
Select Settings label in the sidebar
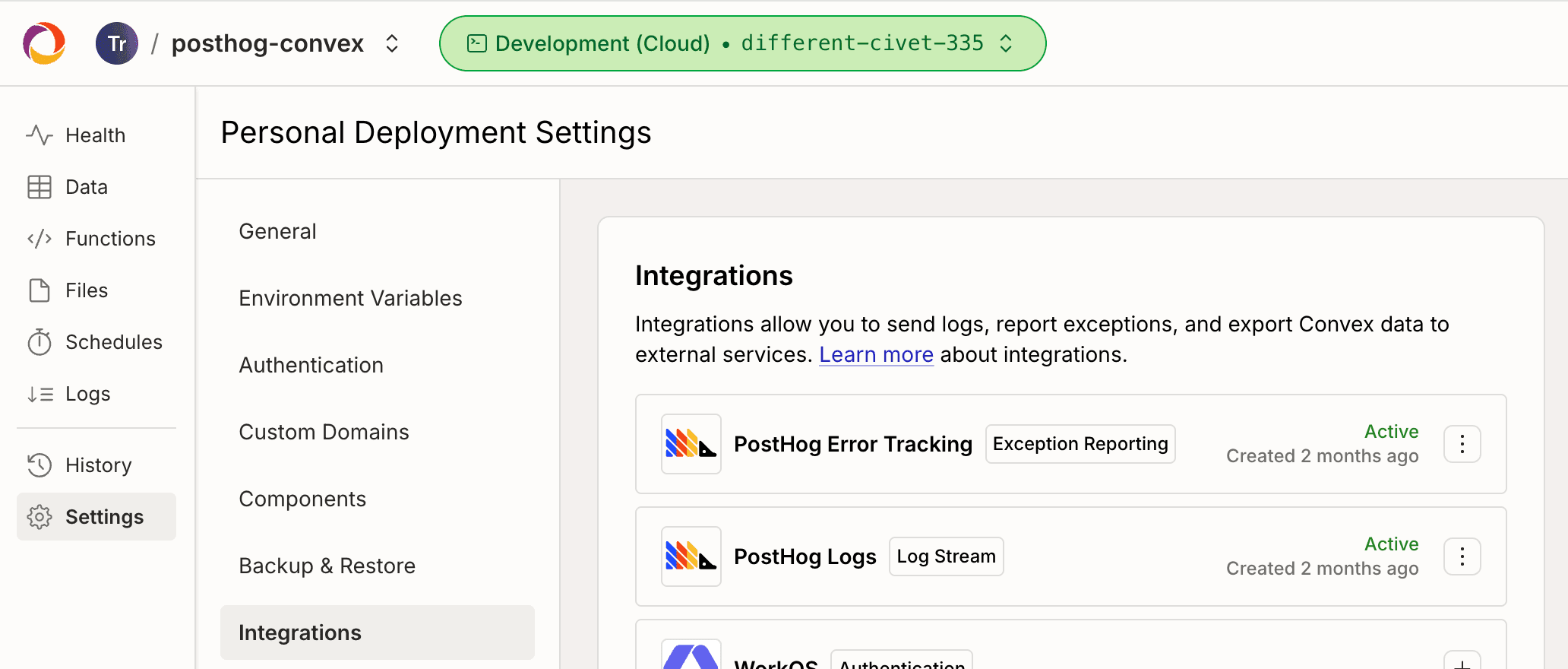click(105, 517)
